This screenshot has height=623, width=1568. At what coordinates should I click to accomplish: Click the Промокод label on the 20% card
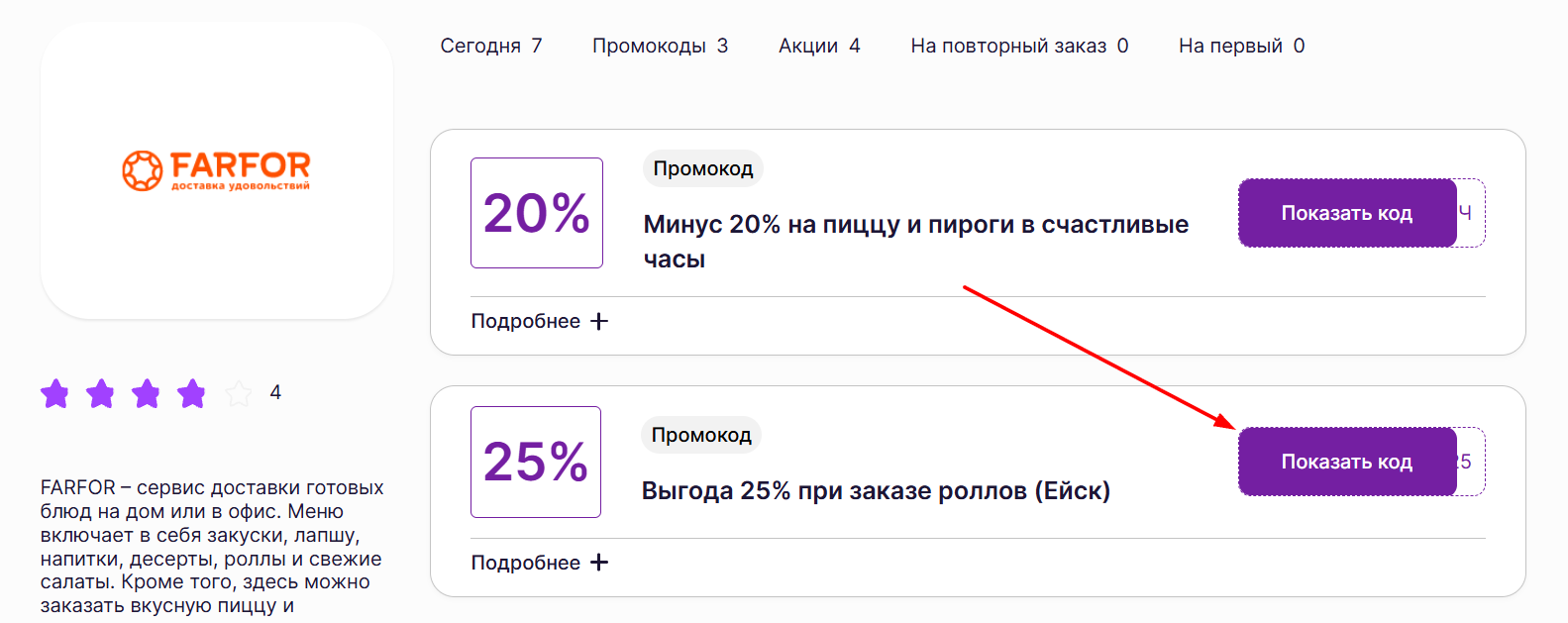(703, 168)
